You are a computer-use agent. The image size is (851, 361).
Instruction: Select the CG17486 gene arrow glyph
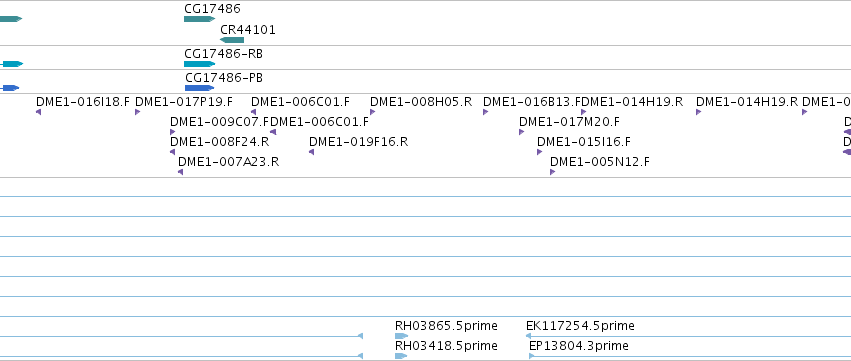[x=200, y=19]
